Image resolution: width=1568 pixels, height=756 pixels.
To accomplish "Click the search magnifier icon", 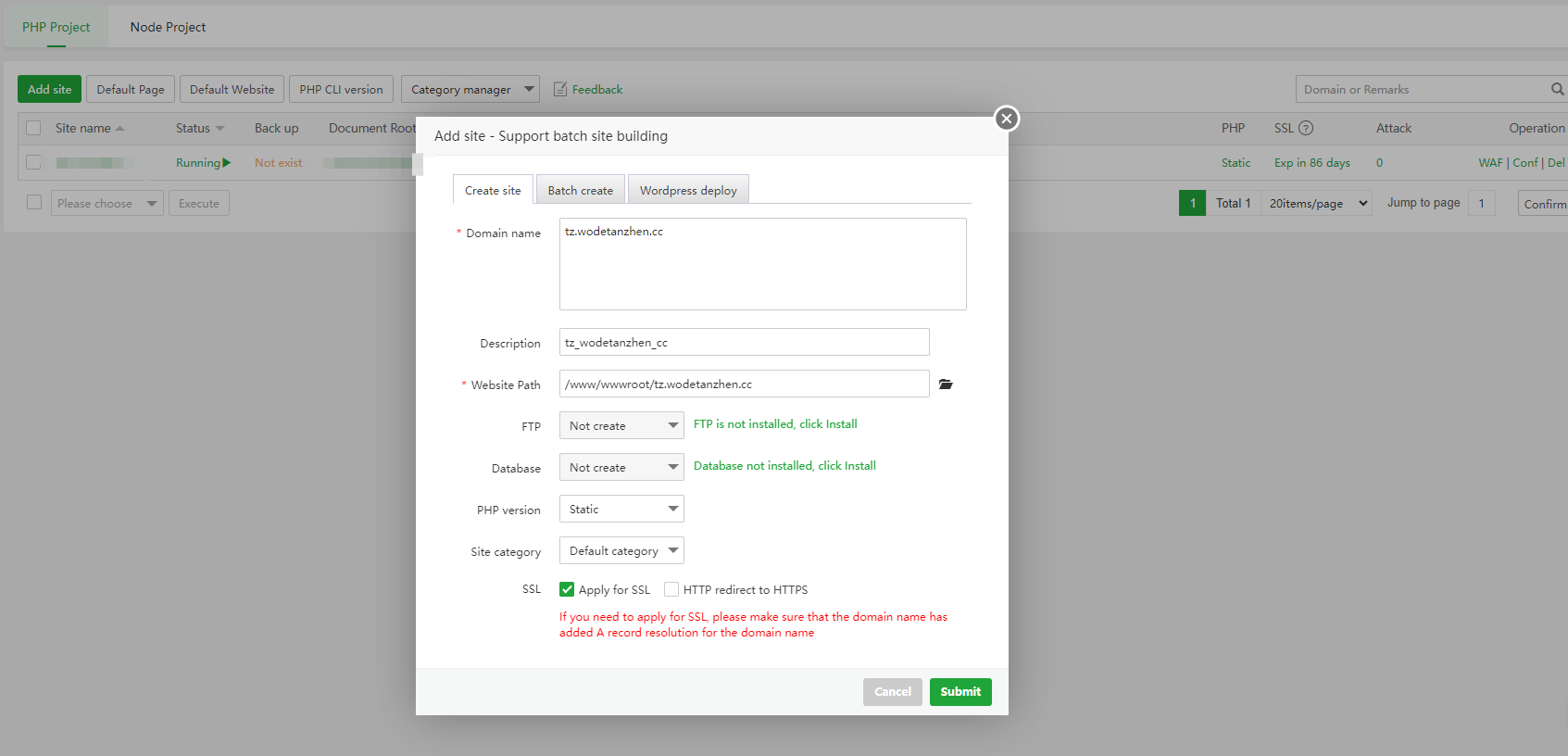I will (1557, 89).
